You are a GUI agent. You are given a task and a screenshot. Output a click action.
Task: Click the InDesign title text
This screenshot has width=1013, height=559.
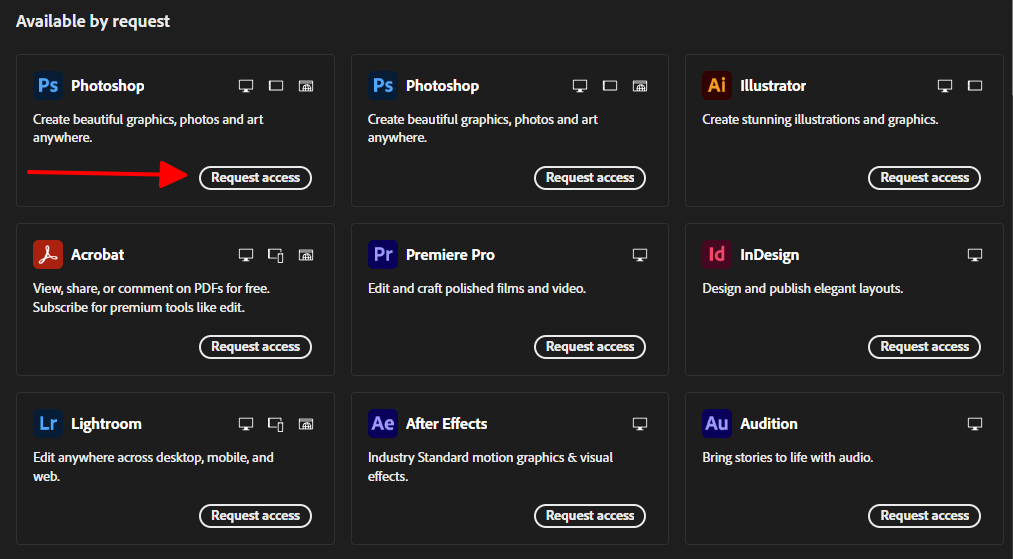click(x=769, y=255)
